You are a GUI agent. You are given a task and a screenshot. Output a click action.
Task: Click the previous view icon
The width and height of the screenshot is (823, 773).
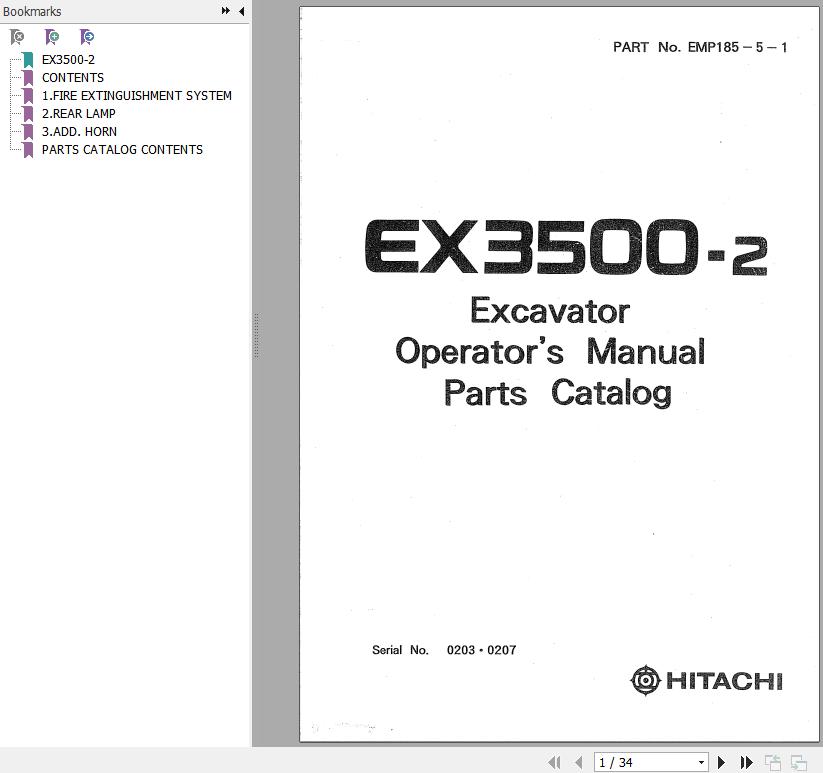[x=772, y=763]
